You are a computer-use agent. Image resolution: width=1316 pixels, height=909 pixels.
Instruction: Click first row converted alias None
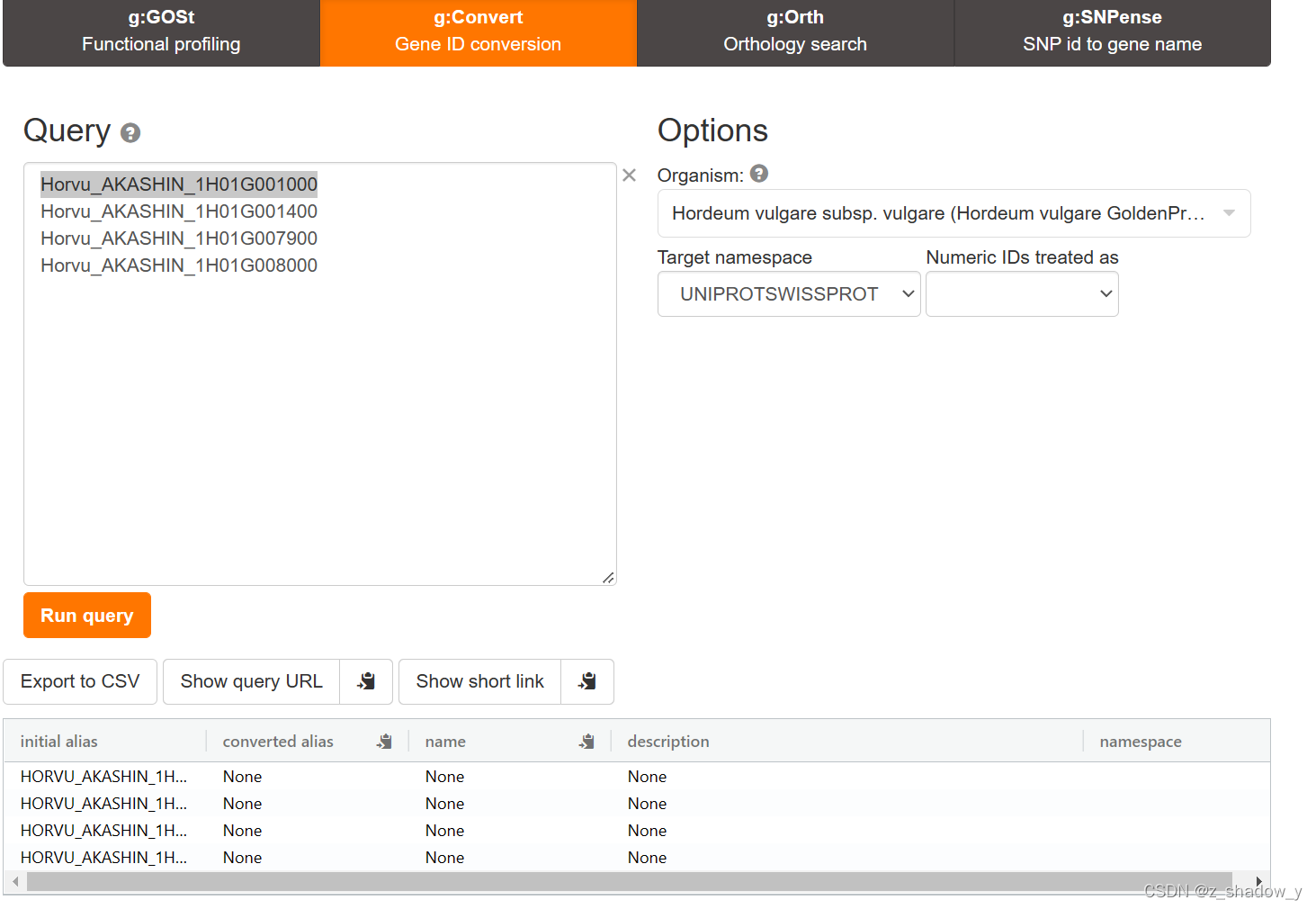tap(242, 777)
